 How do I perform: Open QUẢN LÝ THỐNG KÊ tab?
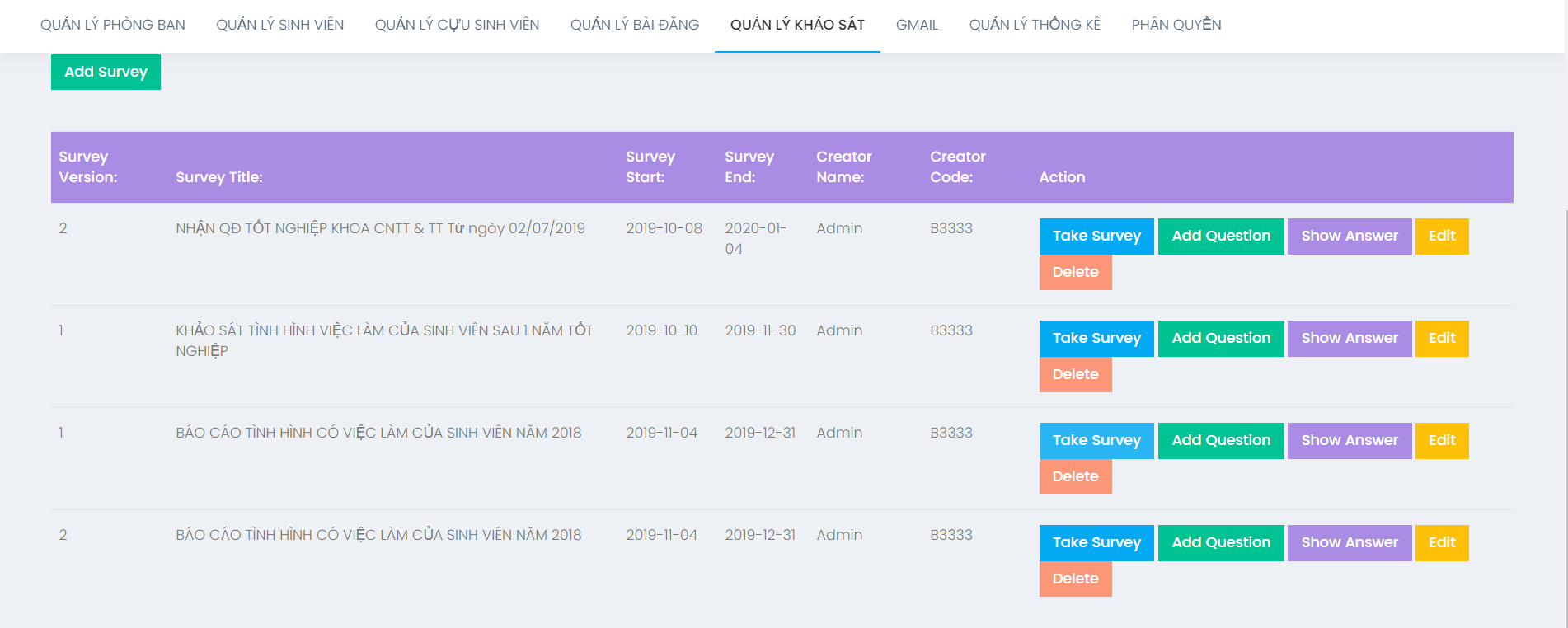[x=1034, y=25]
